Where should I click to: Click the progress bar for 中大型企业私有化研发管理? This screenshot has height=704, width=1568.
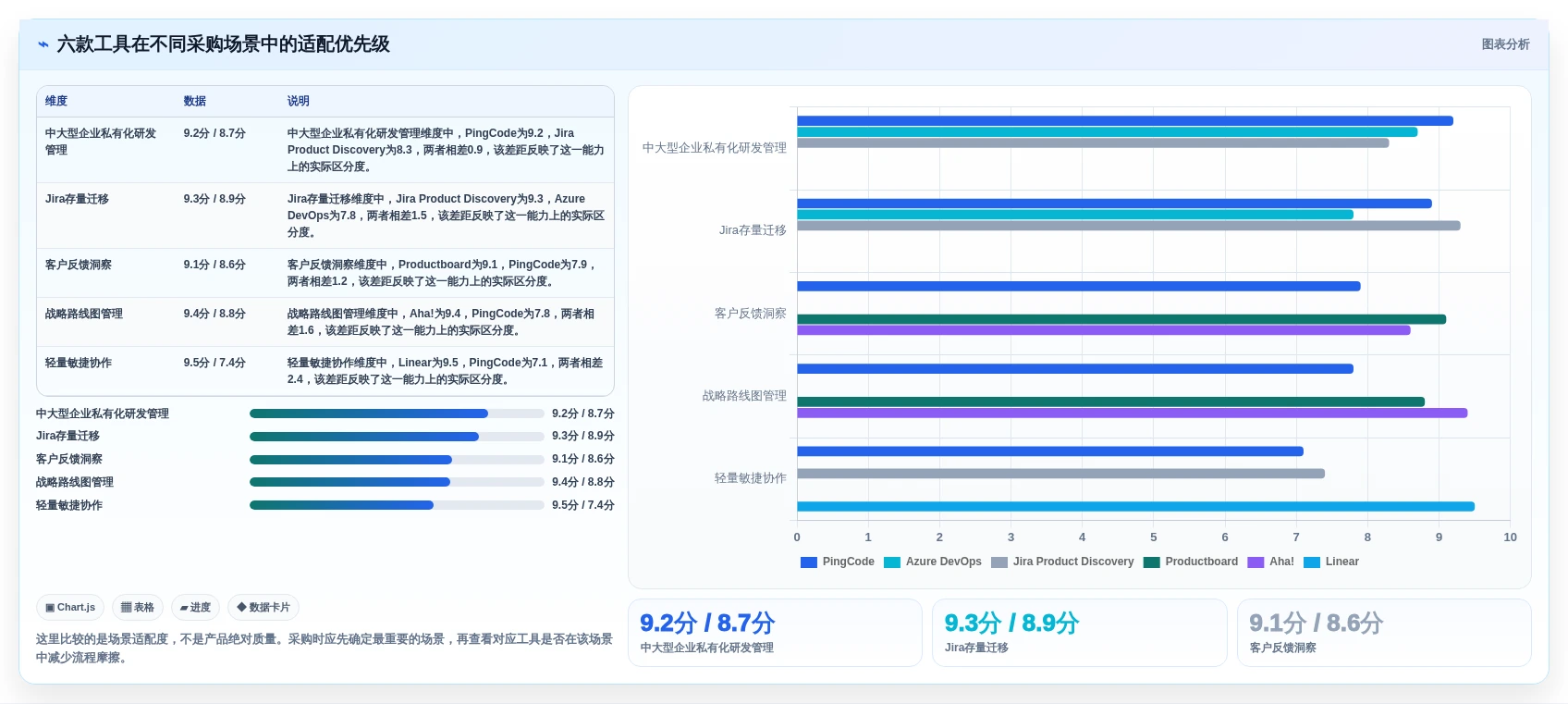[397, 414]
